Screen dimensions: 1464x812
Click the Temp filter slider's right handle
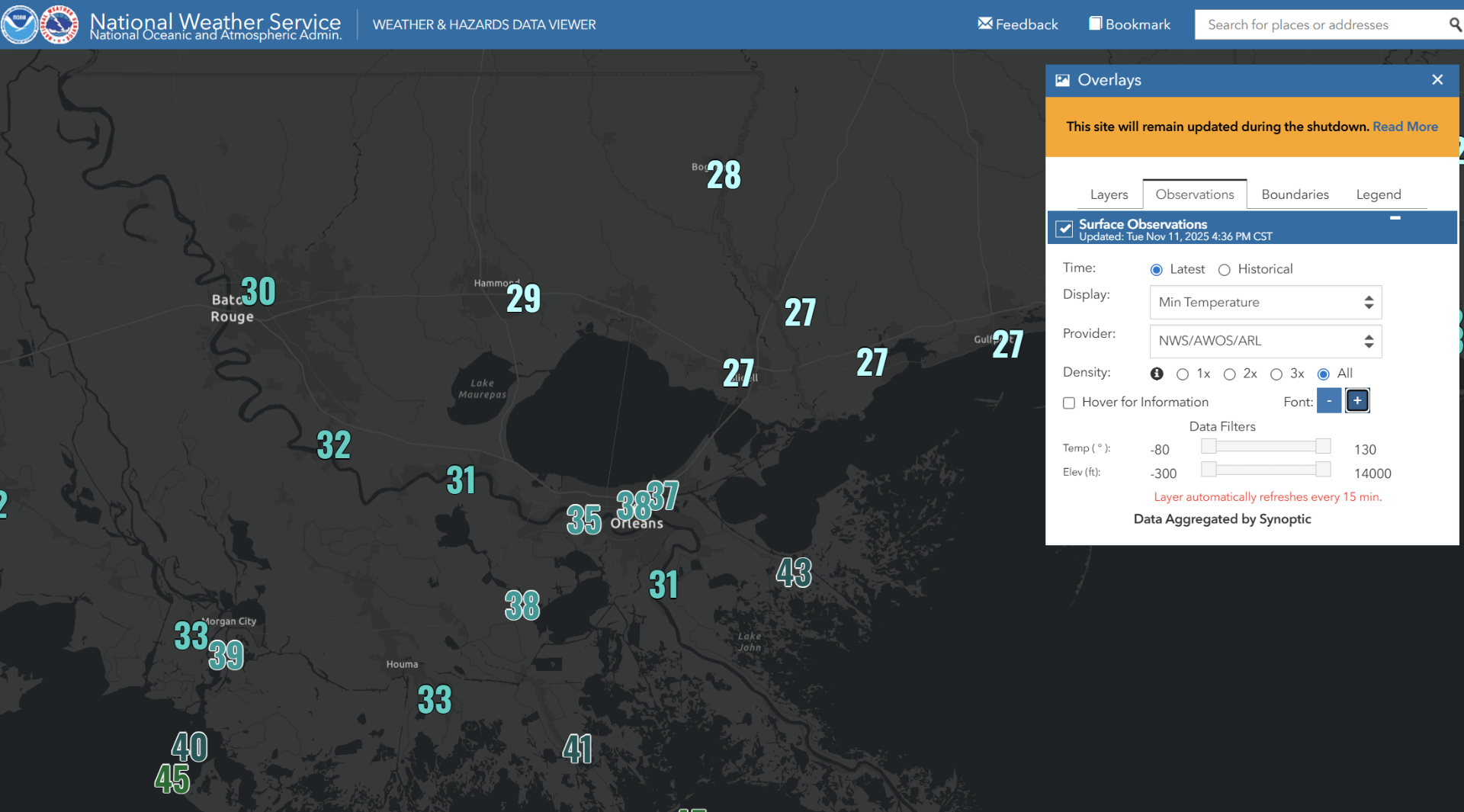pos(1323,447)
